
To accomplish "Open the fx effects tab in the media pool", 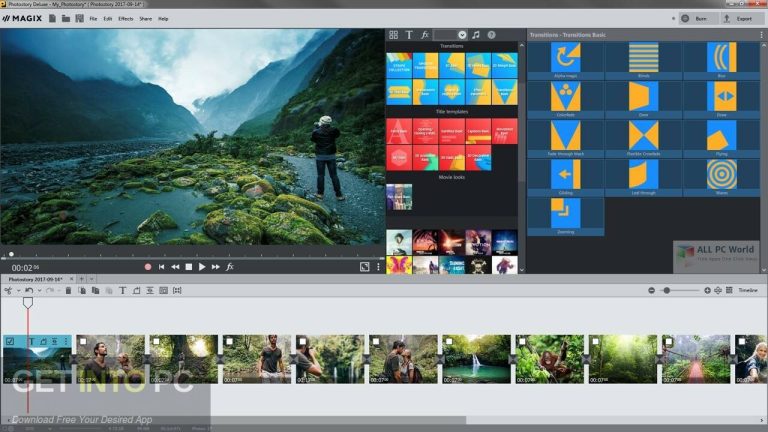I will tap(425, 35).
